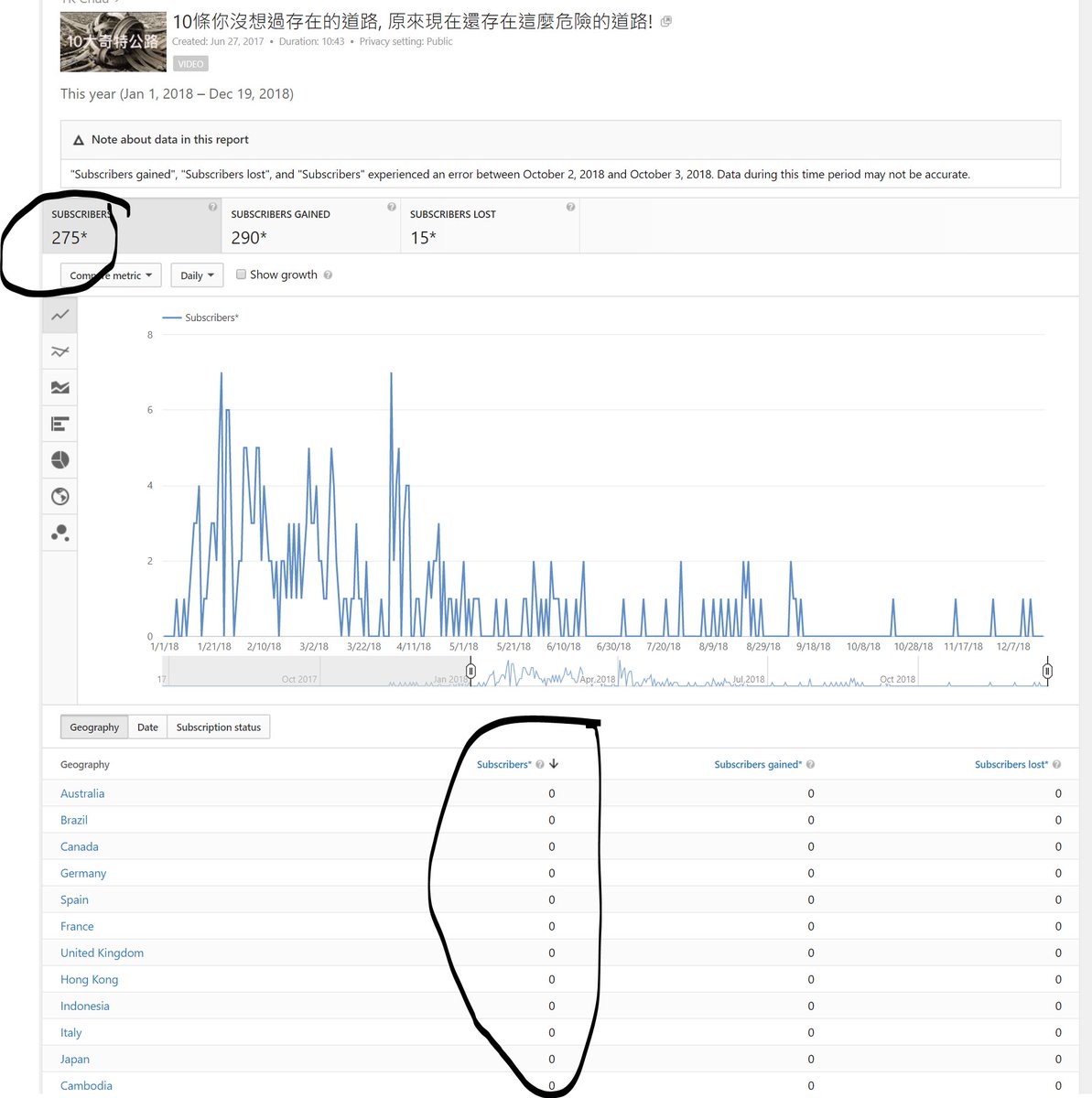Open the Canada geography link
The image size is (1092, 1098).
click(x=80, y=846)
